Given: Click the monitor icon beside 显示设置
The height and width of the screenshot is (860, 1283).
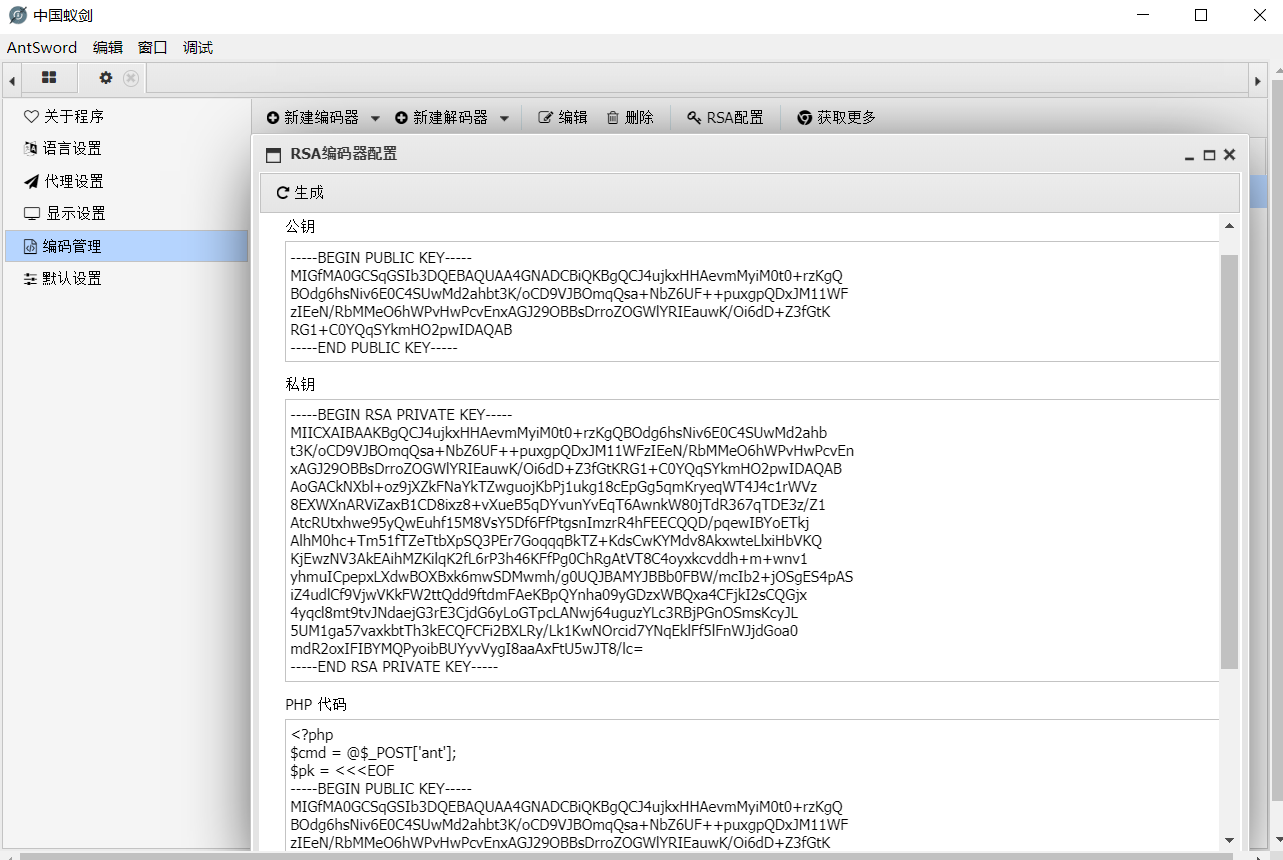Looking at the screenshot, I should 32,214.
